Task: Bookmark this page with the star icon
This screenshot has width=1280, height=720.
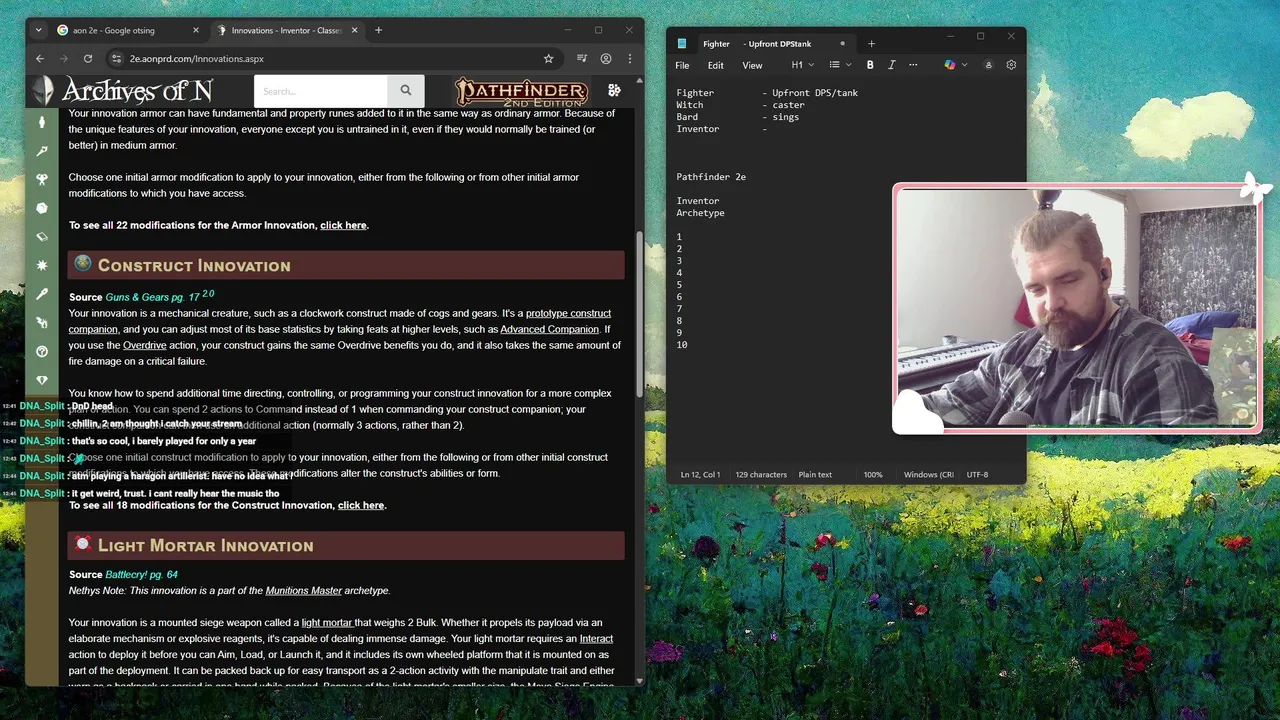Action: (x=548, y=59)
